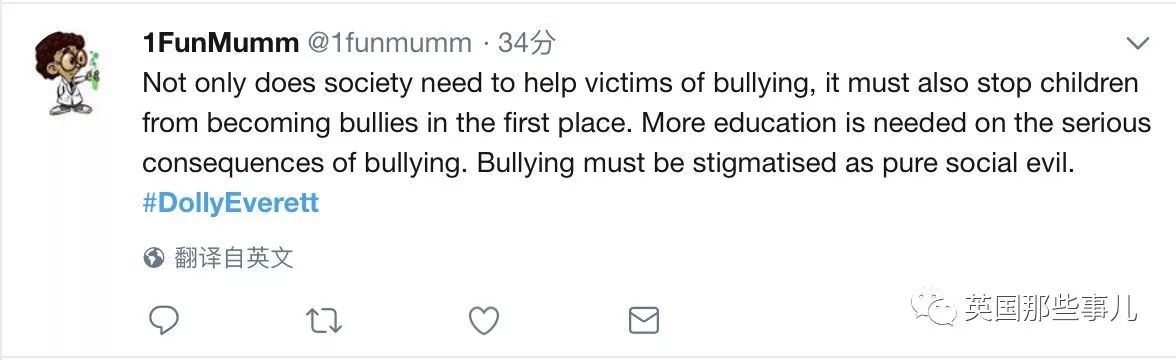Click the globe icon beside the translation label
Screen dimensions: 1176x360
click(x=154, y=259)
